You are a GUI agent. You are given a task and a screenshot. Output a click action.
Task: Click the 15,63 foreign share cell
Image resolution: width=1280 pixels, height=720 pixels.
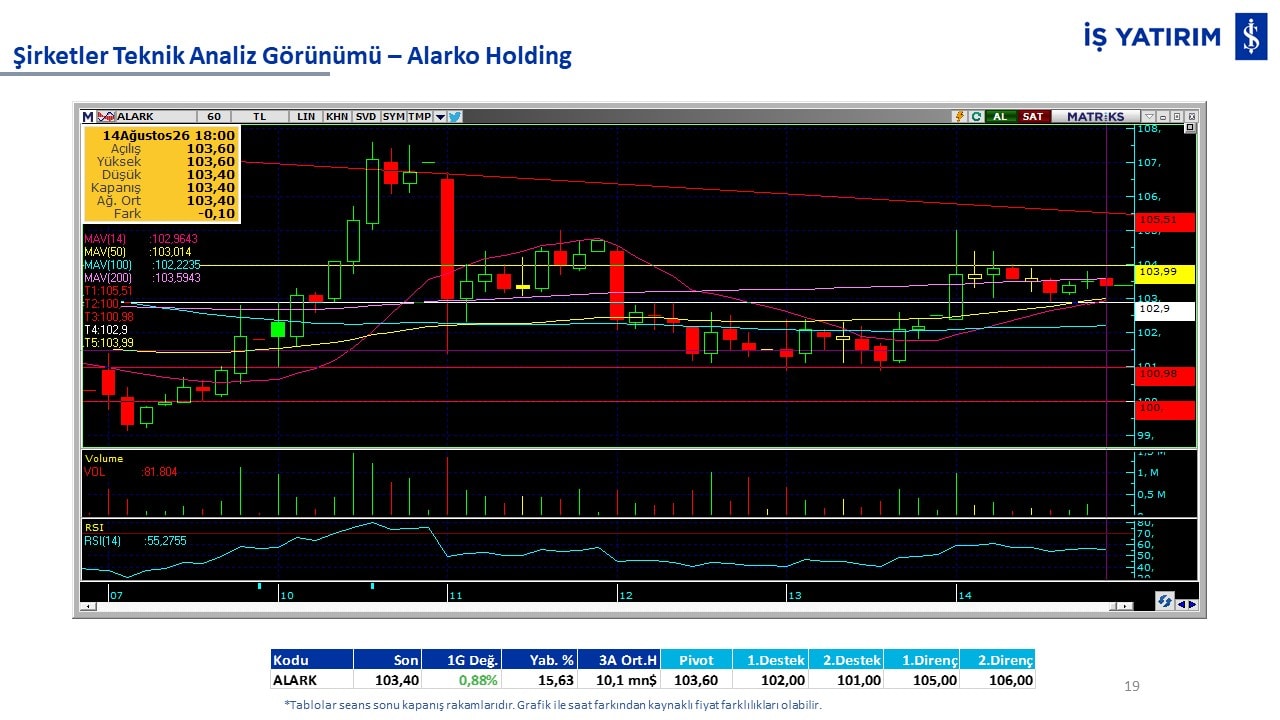(539, 680)
